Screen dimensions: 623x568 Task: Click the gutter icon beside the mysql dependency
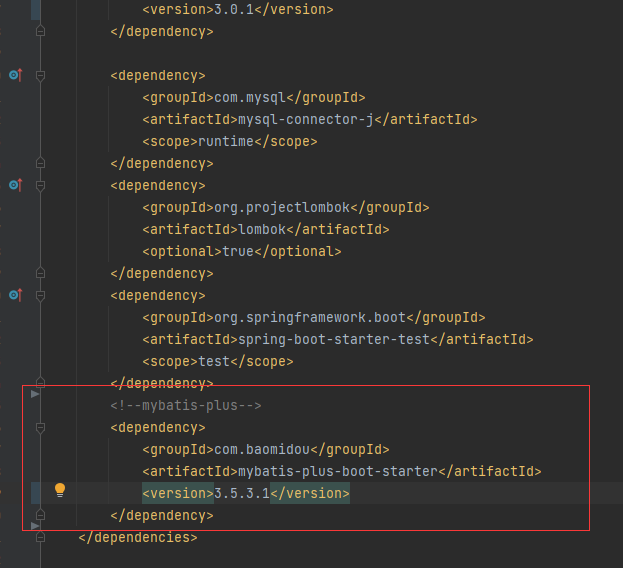(x=15, y=75)
